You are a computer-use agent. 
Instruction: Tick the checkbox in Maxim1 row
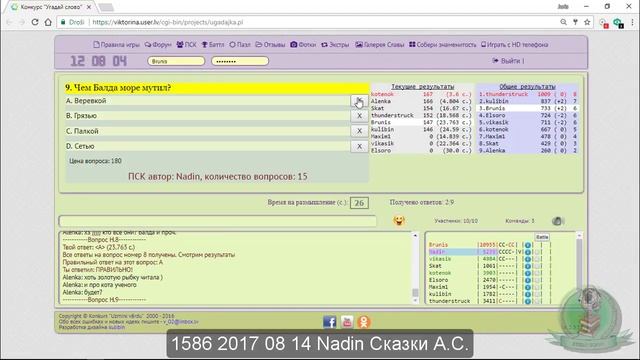[x=537, y=287]
